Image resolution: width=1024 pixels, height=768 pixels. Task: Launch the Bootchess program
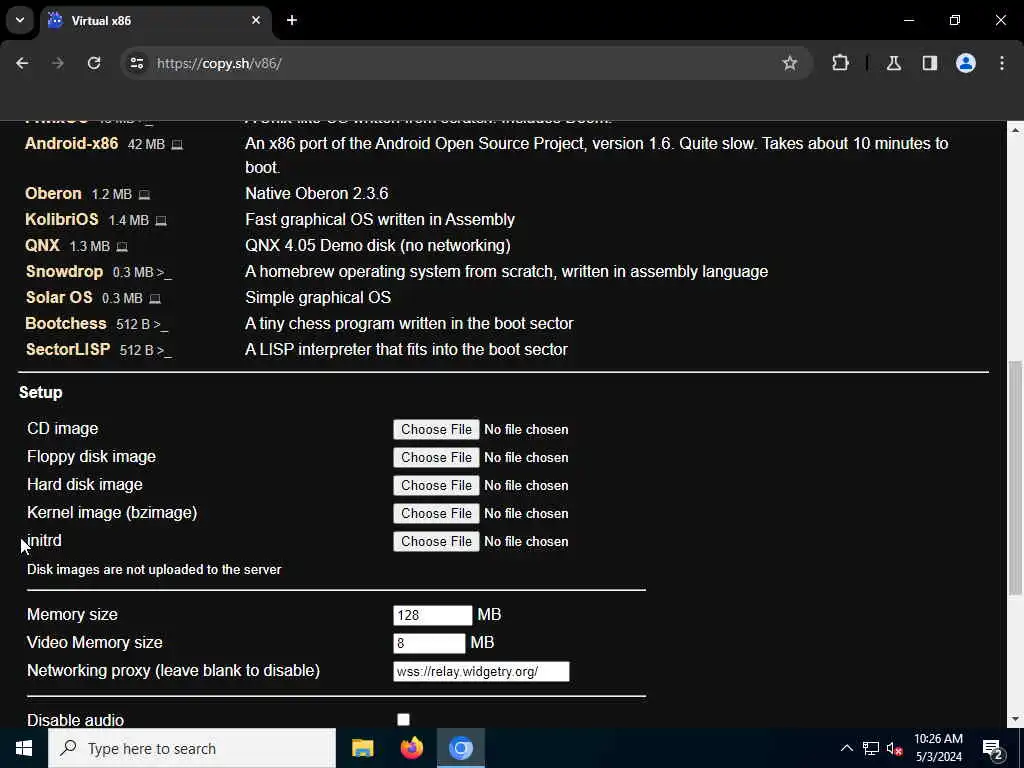point(66,324)
